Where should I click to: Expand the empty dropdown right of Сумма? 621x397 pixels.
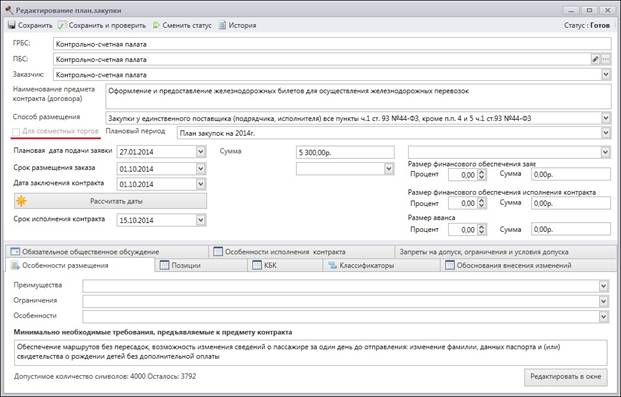click(606, 152)
